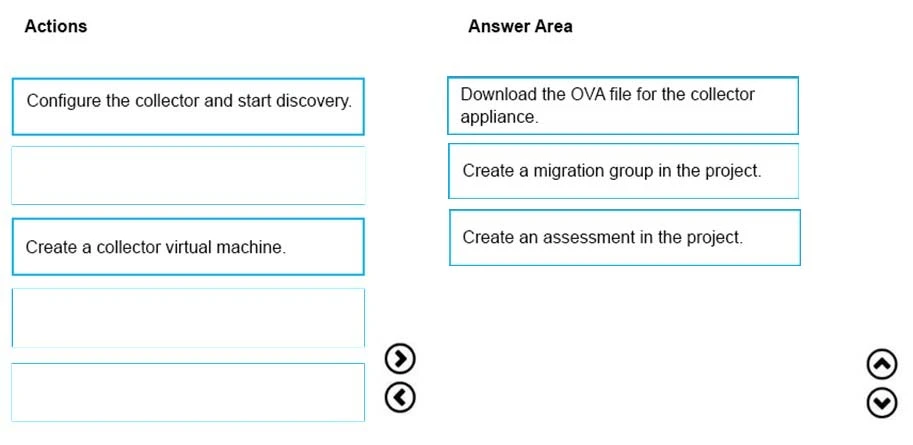This screenshot has height=445, width=913.
Task: Select 'Create a migration group in the project'
Action: (x=623, y=171)
